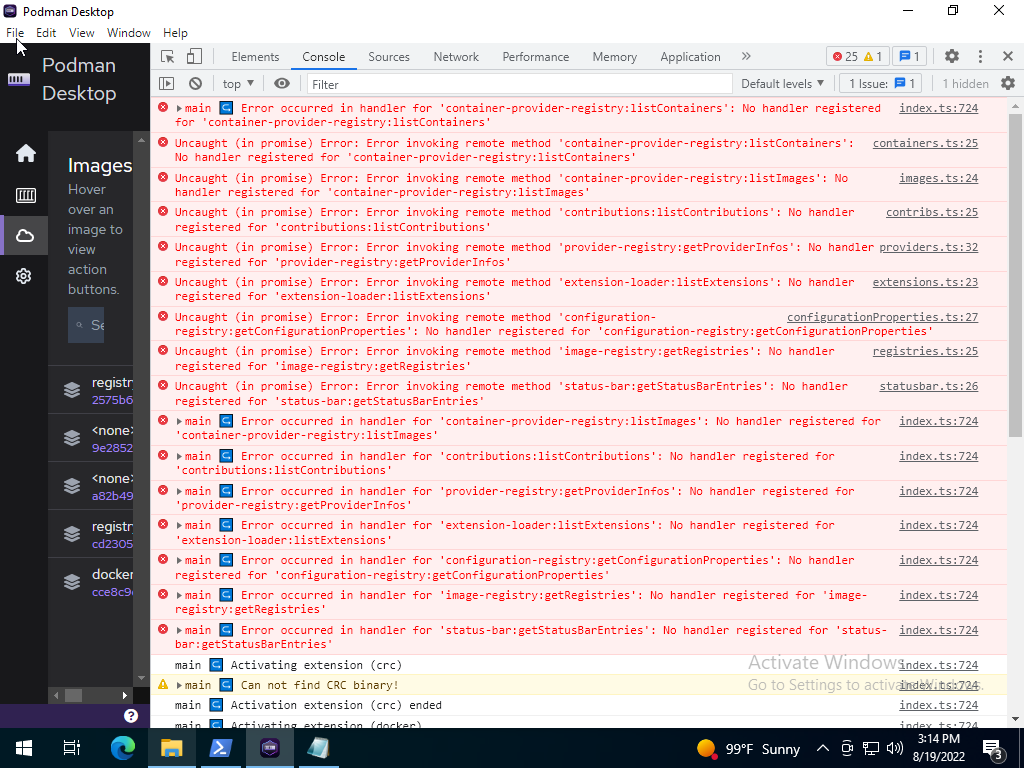Open Windows PowerShell from taskbar

[x=221, y=748]
